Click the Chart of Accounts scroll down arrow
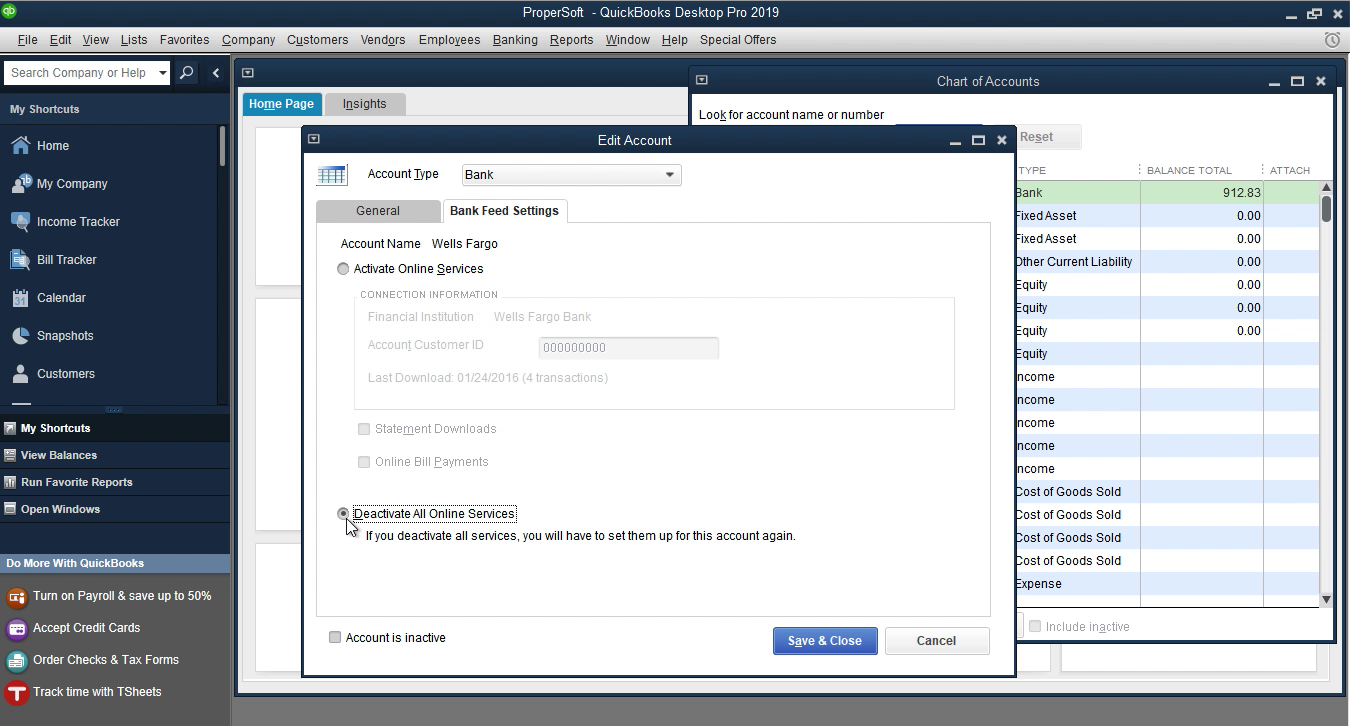Viewport: 1350px width, 726px height. click(x=1326, y=600)
